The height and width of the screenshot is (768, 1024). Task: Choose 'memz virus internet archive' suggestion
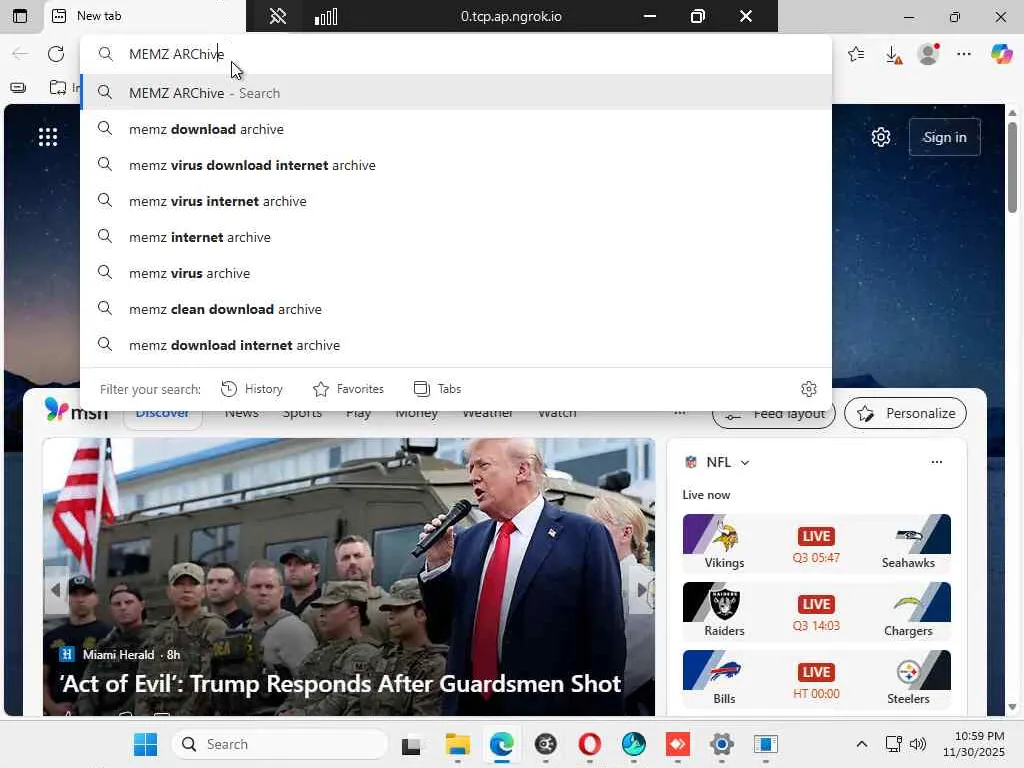(x=456, y=201)
